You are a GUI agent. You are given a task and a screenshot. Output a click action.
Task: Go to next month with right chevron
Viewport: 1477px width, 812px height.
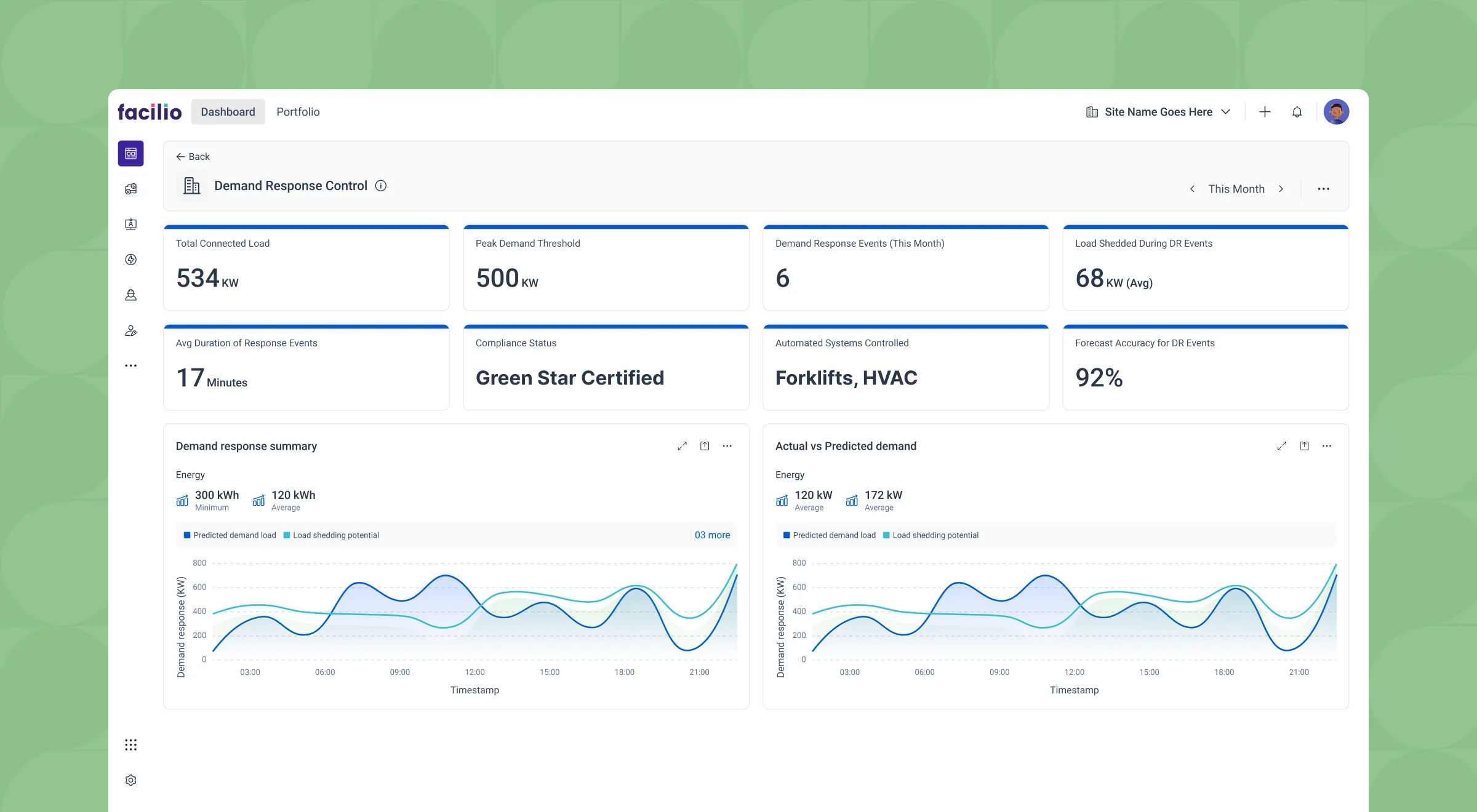click(1281, 189)
